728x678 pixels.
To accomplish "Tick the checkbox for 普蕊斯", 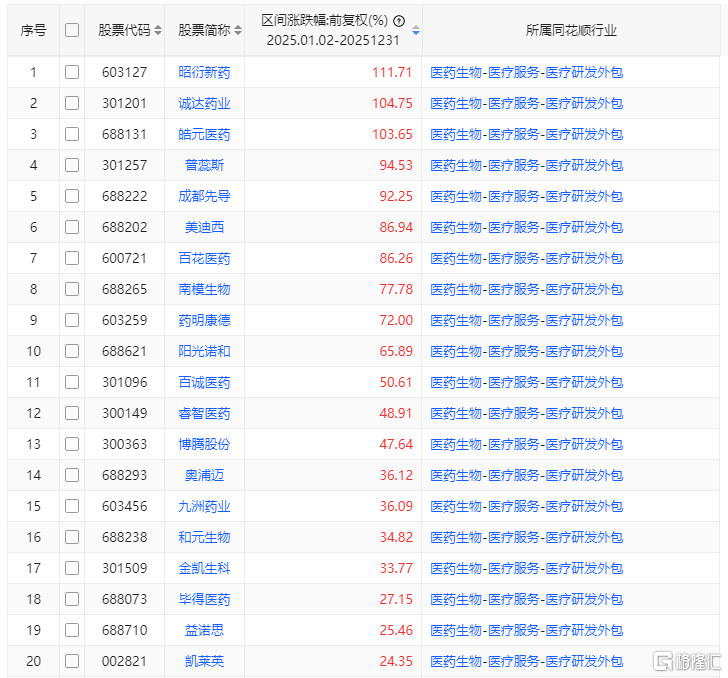I will [x=72, y=165].
